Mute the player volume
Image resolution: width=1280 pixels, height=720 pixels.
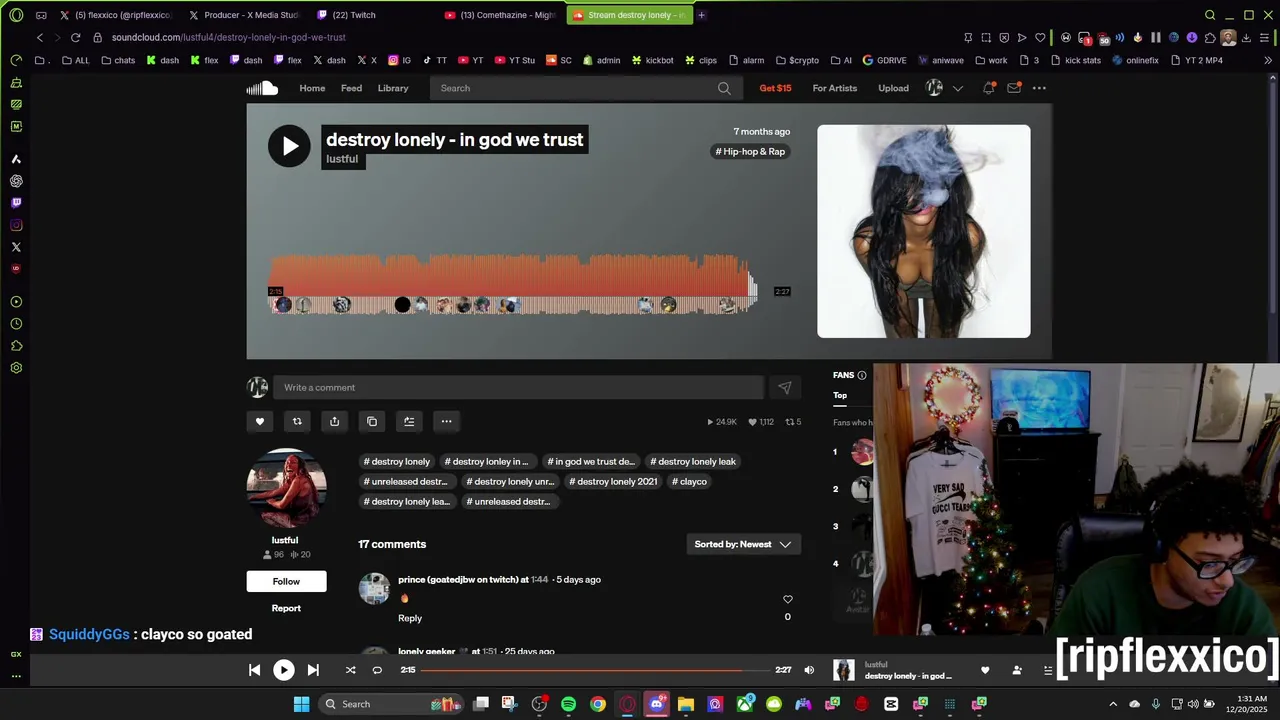(x=809, y=670)
